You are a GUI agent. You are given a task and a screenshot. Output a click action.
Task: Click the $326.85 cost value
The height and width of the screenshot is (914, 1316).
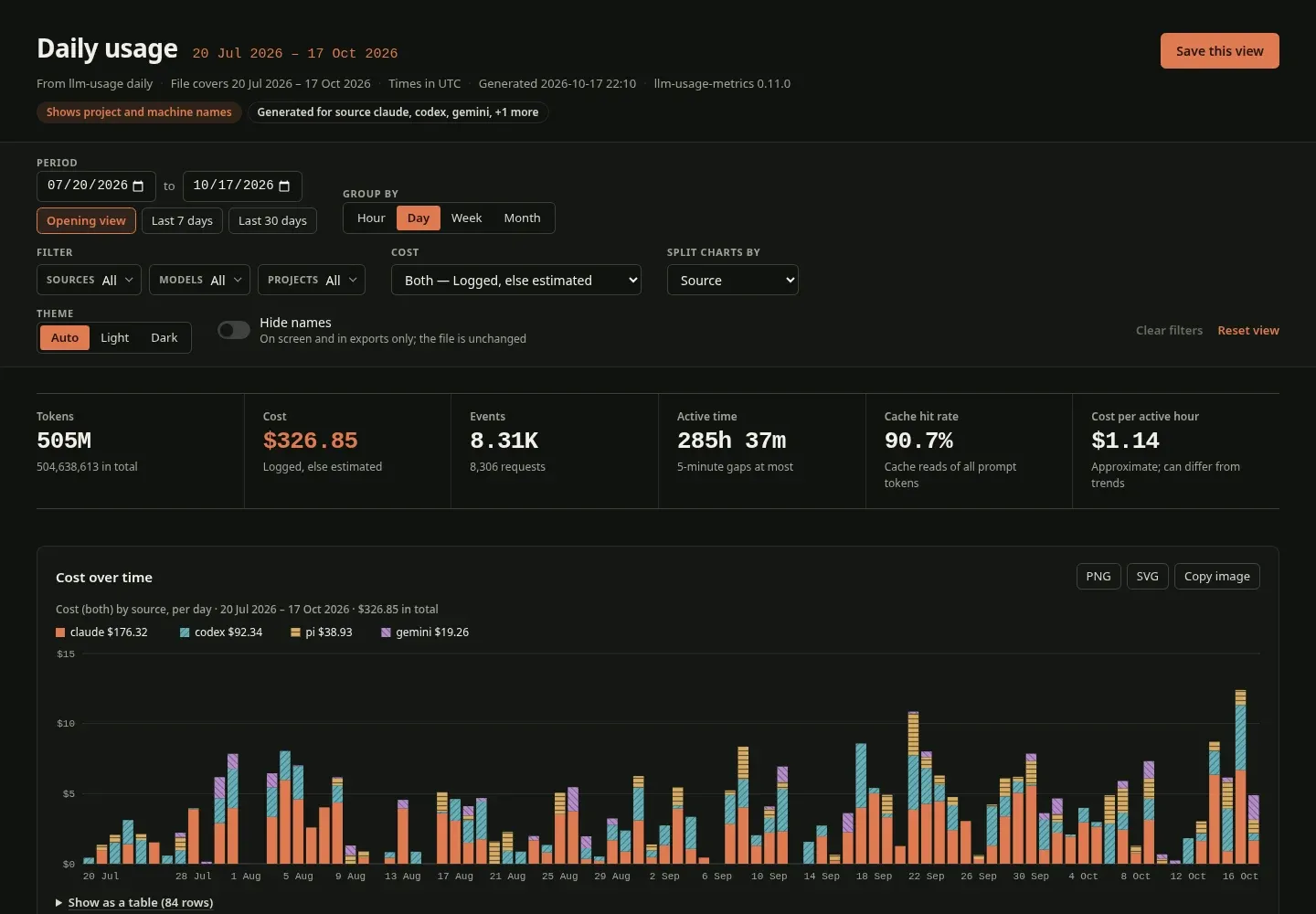pos(311,441)
